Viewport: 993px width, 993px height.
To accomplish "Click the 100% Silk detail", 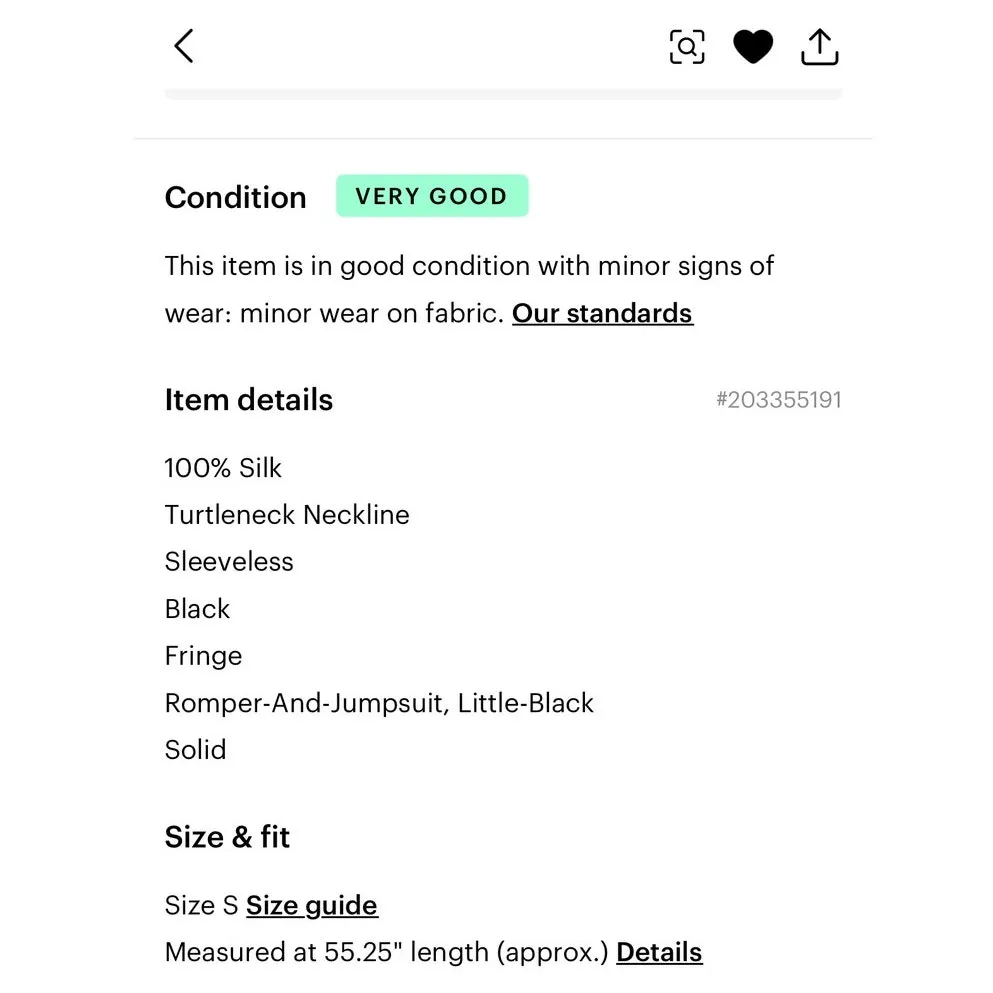I will click(223, 468).
